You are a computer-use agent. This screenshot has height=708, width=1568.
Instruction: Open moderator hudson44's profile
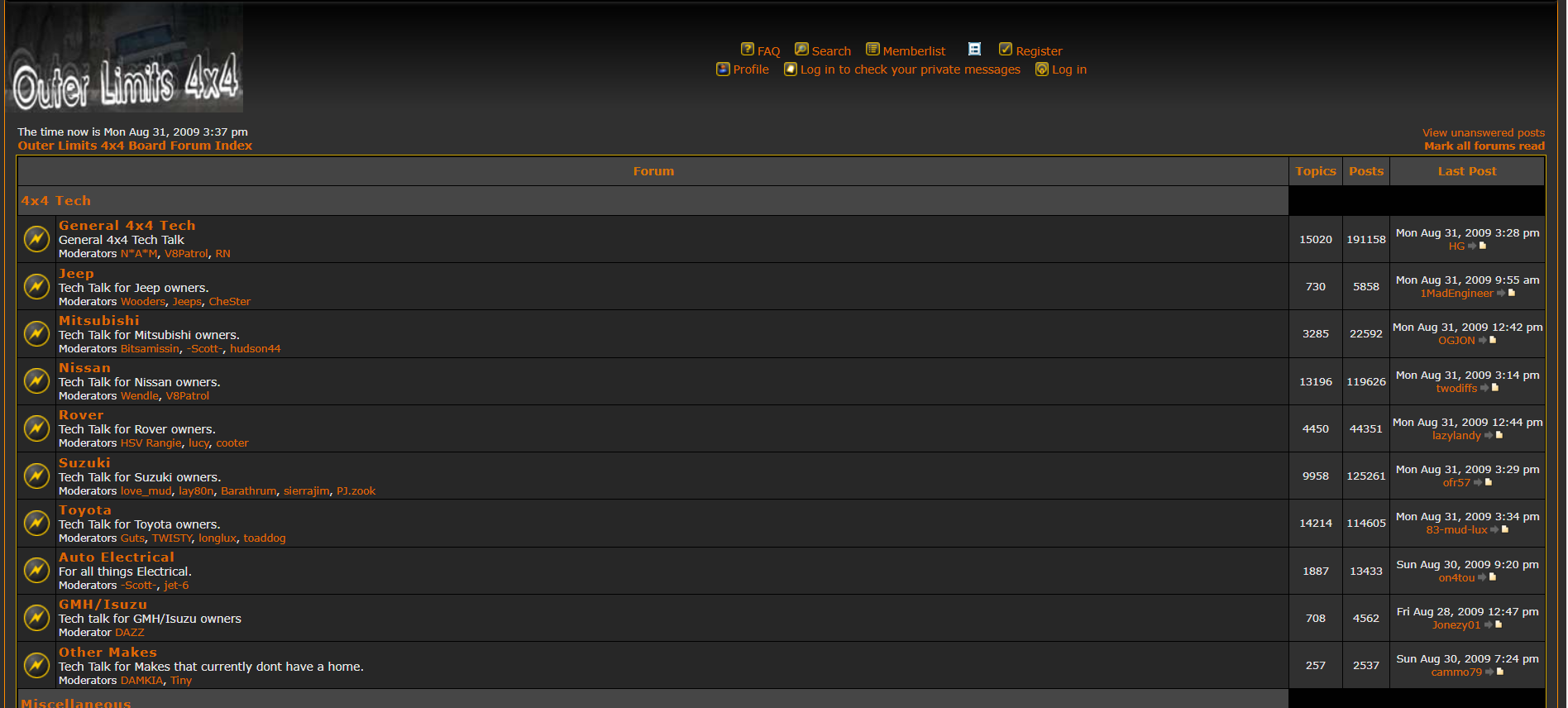[255, 349]
